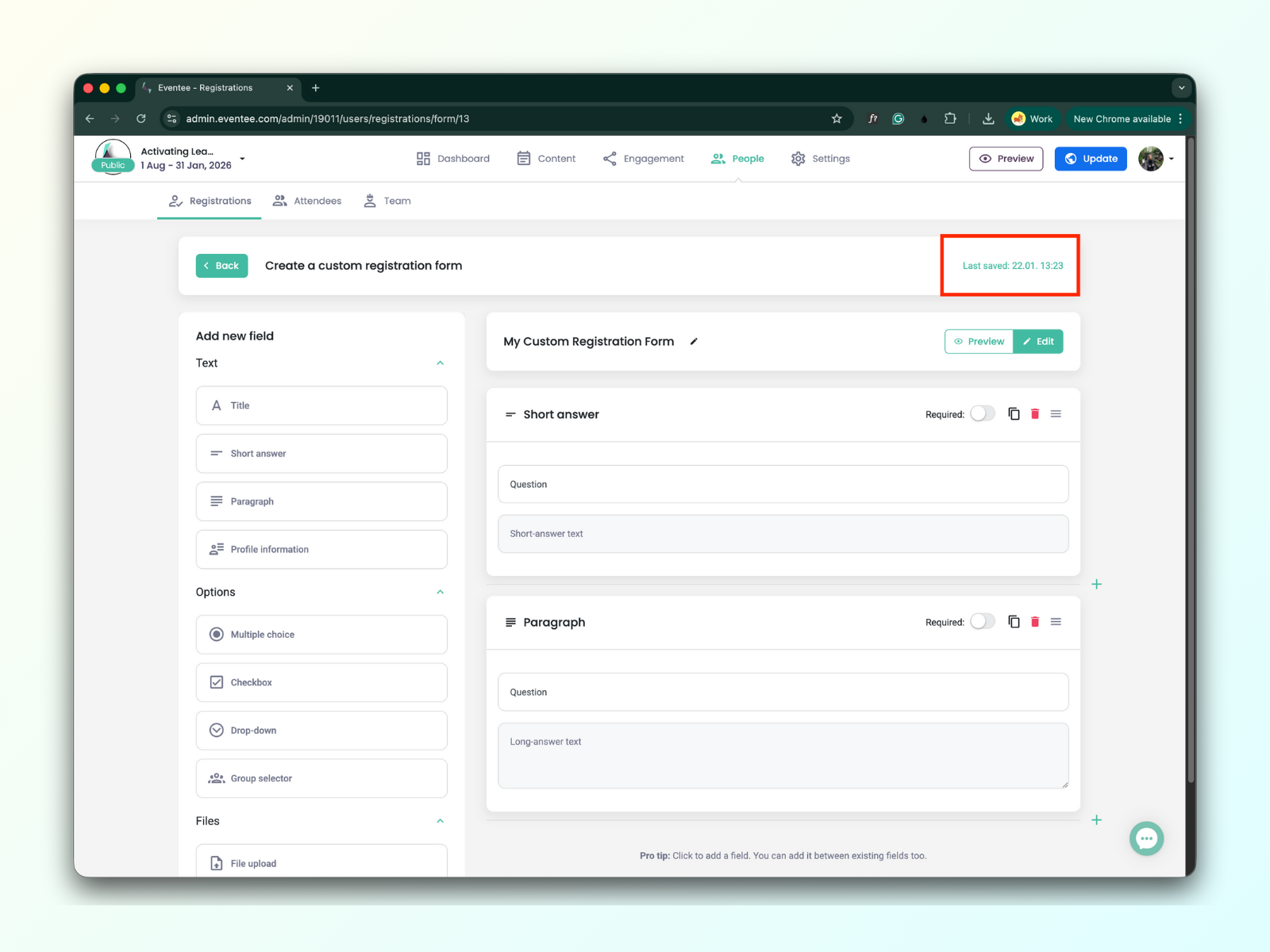The image size is (1270, 952).
Task: Open the user account avatar menu
Action: pyautogui.click(x=1156, y=159)
